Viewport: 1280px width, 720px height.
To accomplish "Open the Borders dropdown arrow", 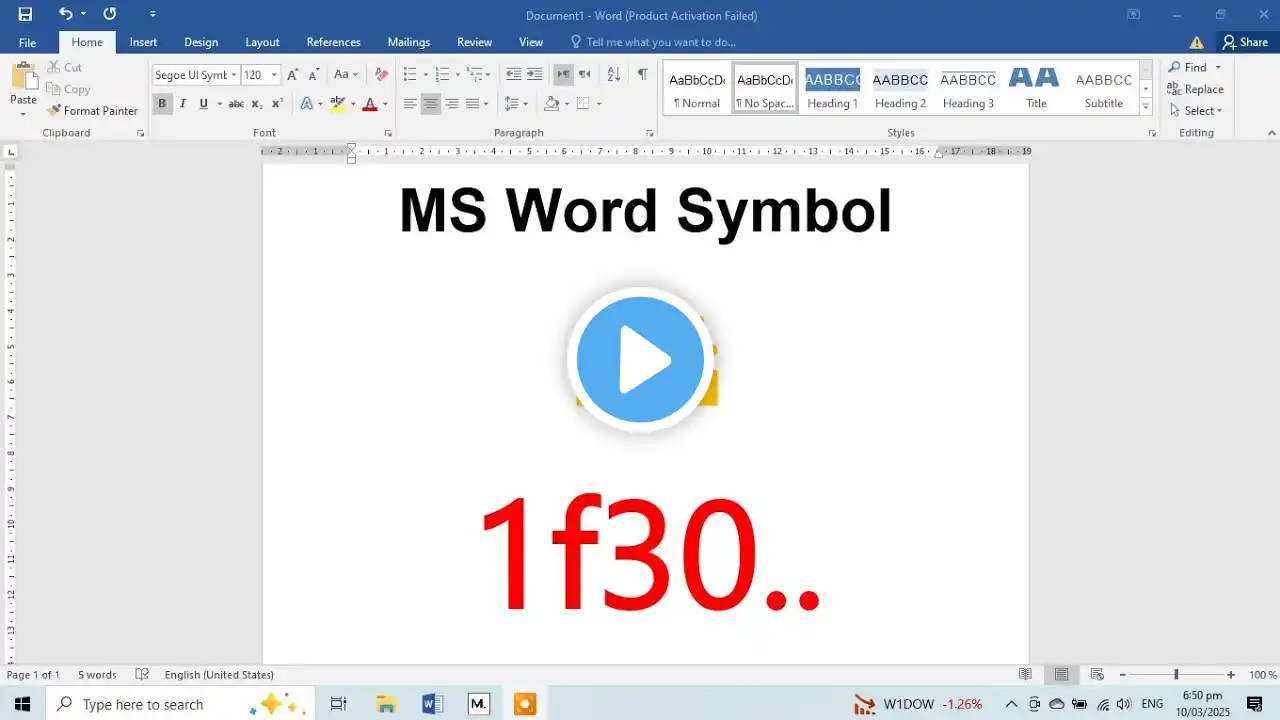I will click(x=598, y=104).
